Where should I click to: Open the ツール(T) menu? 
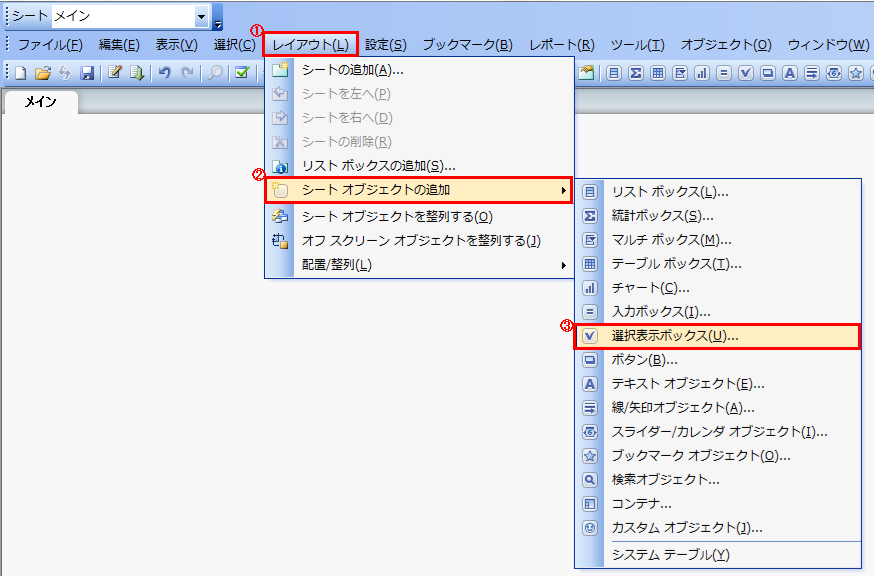637,45
